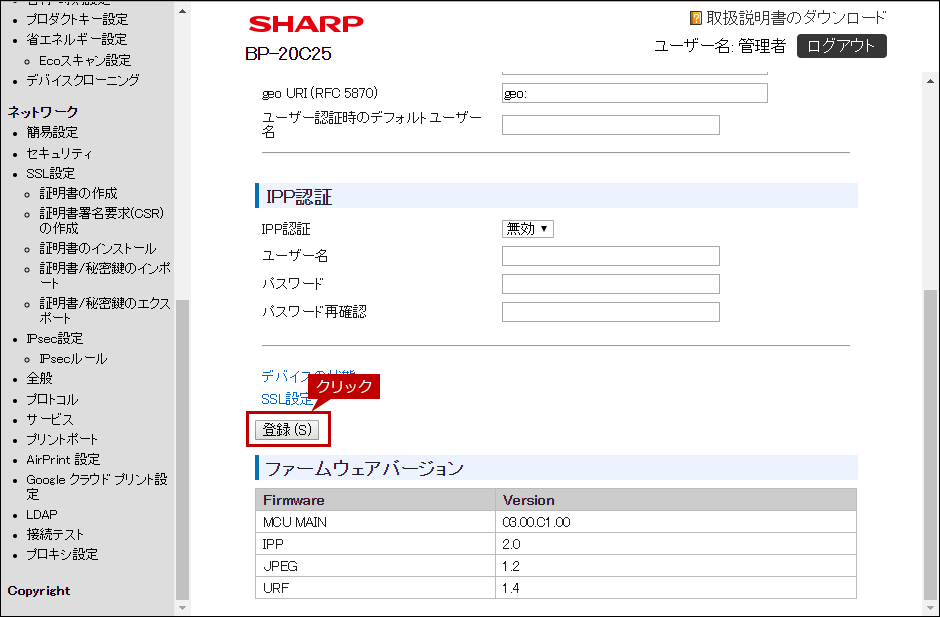Image resolution: width=940 pixels, height=617 pixels.
Task: Select 証明書/秘密鍵のインポート
Action: 105,276
